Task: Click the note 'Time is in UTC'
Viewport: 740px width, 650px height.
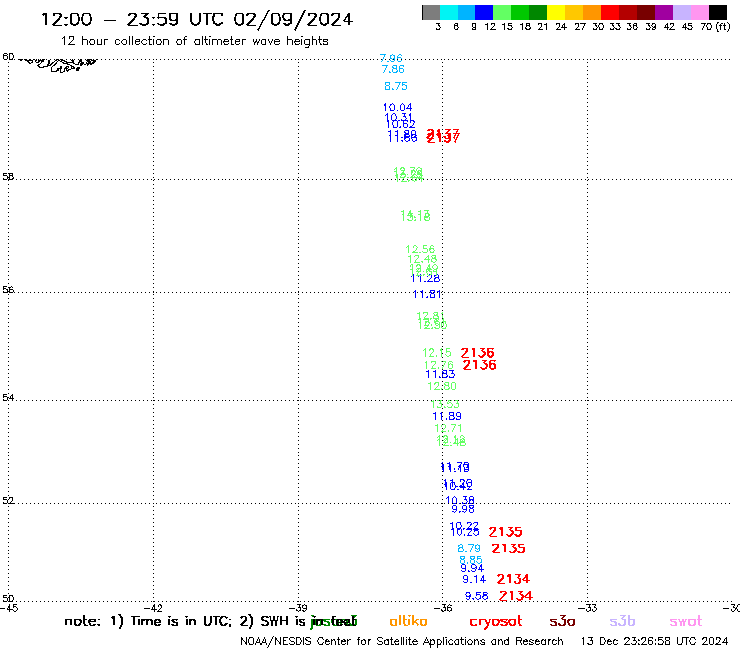Action: [x=180, y=621]
